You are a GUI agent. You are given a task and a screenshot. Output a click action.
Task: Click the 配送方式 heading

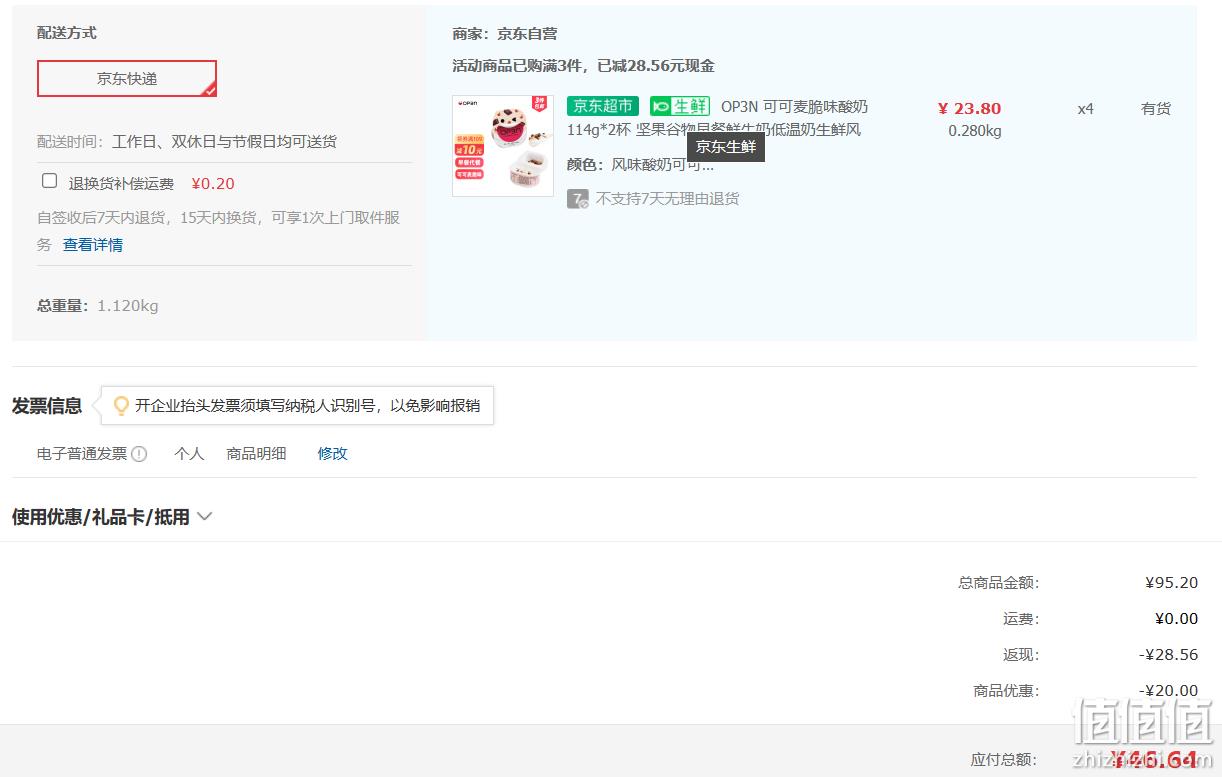[67, 33]
